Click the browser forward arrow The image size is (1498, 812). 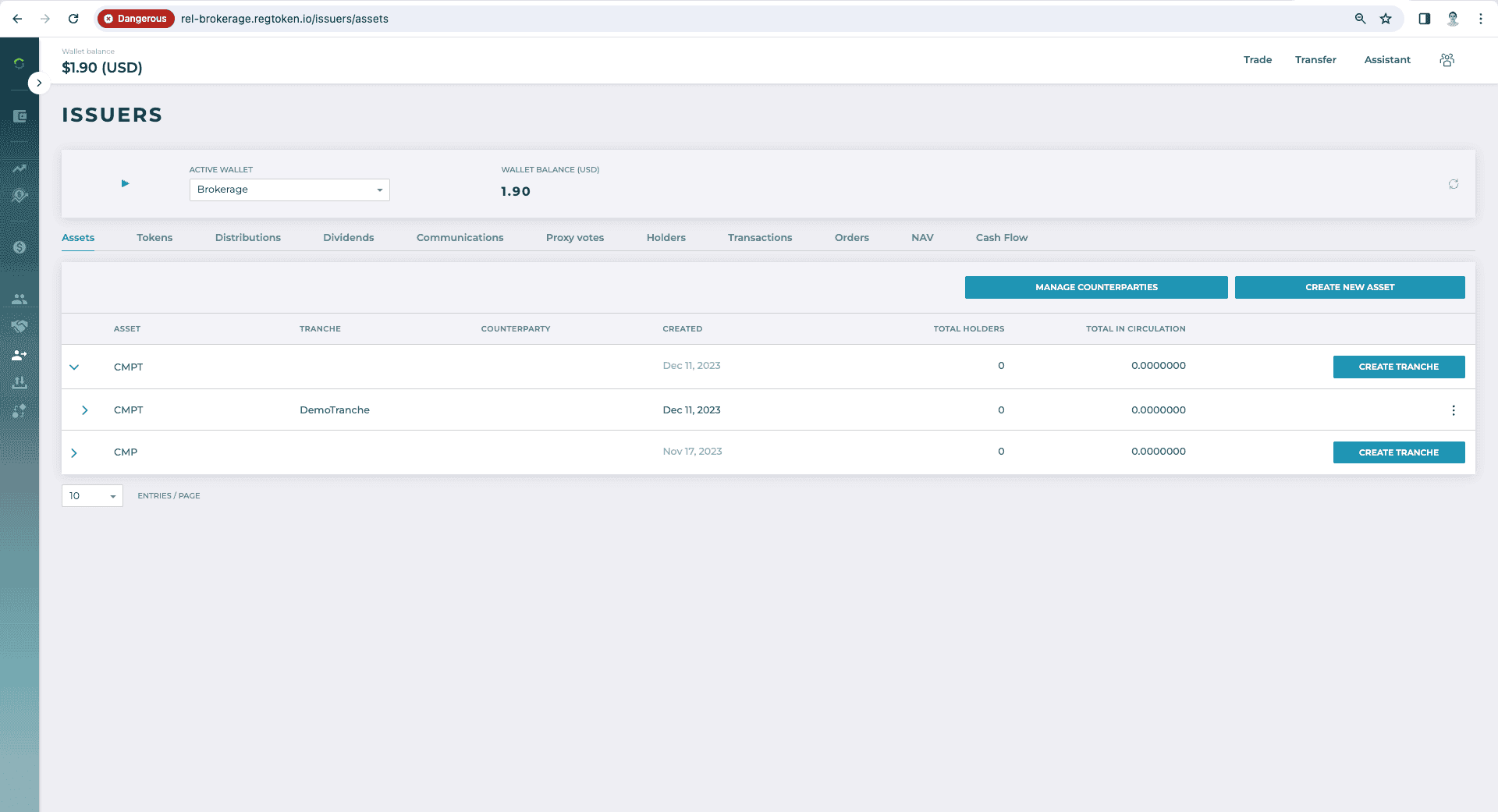45,19
